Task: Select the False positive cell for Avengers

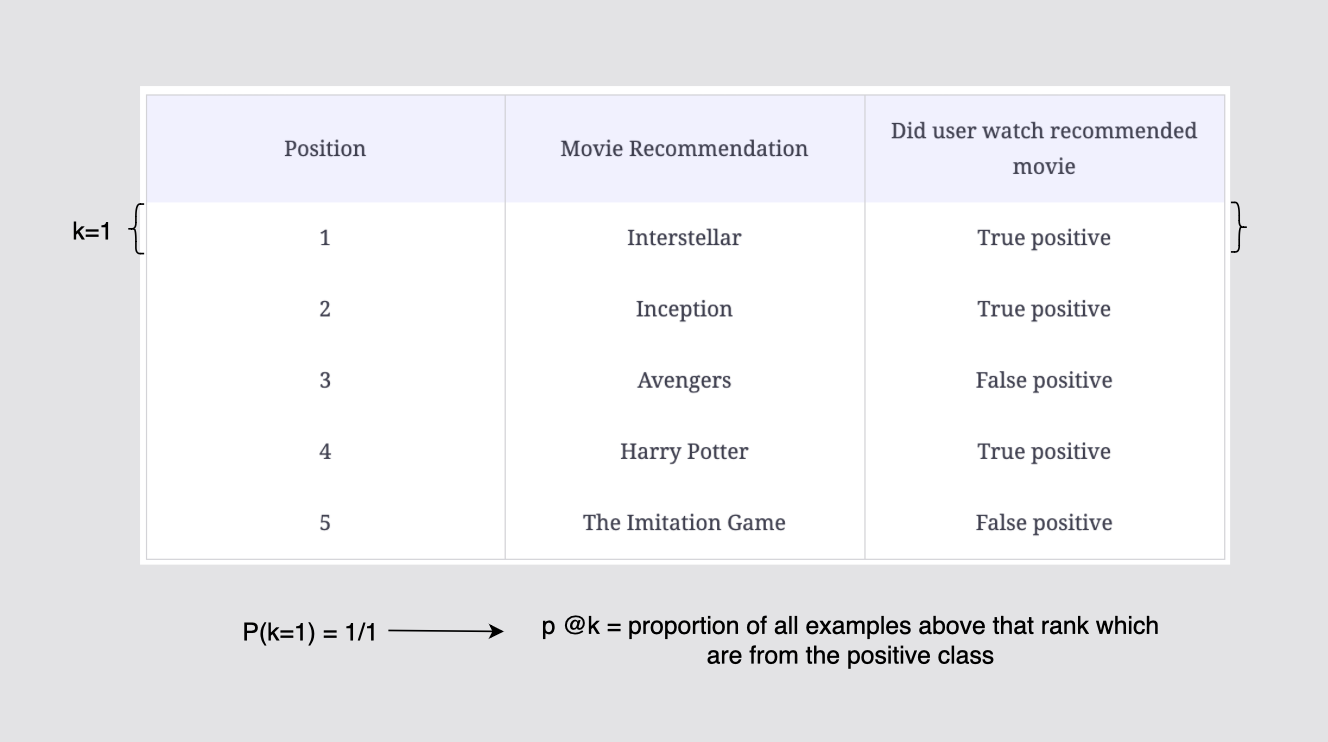Action: [x=1044, y=381]
